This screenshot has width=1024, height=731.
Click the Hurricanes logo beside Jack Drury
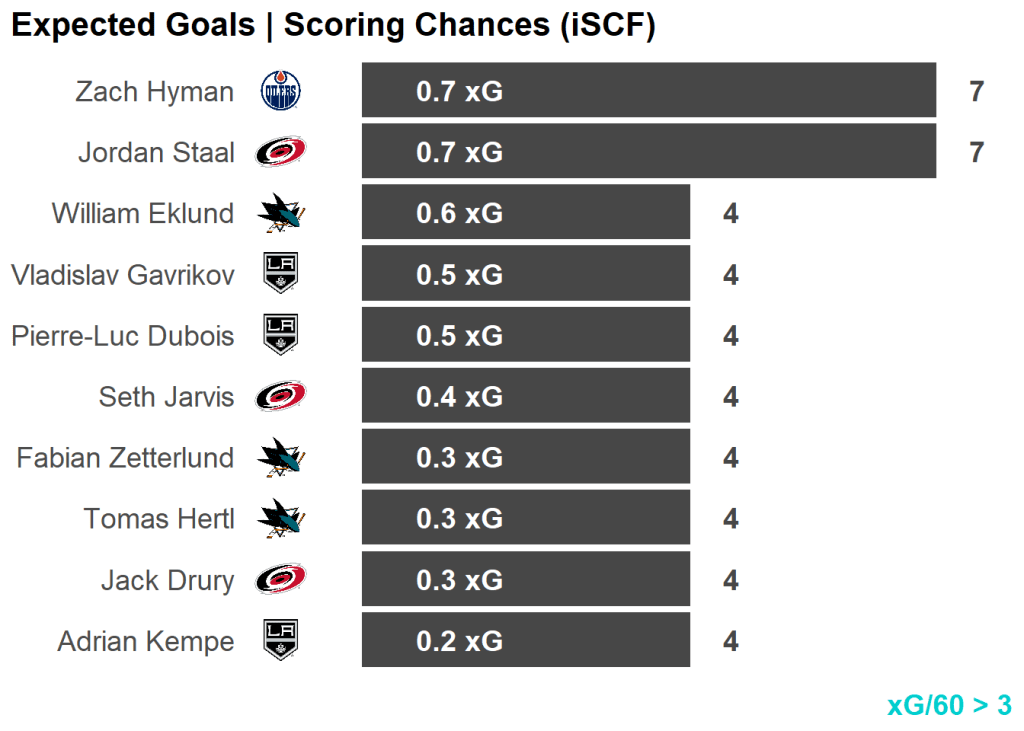[x=280, y=580]
